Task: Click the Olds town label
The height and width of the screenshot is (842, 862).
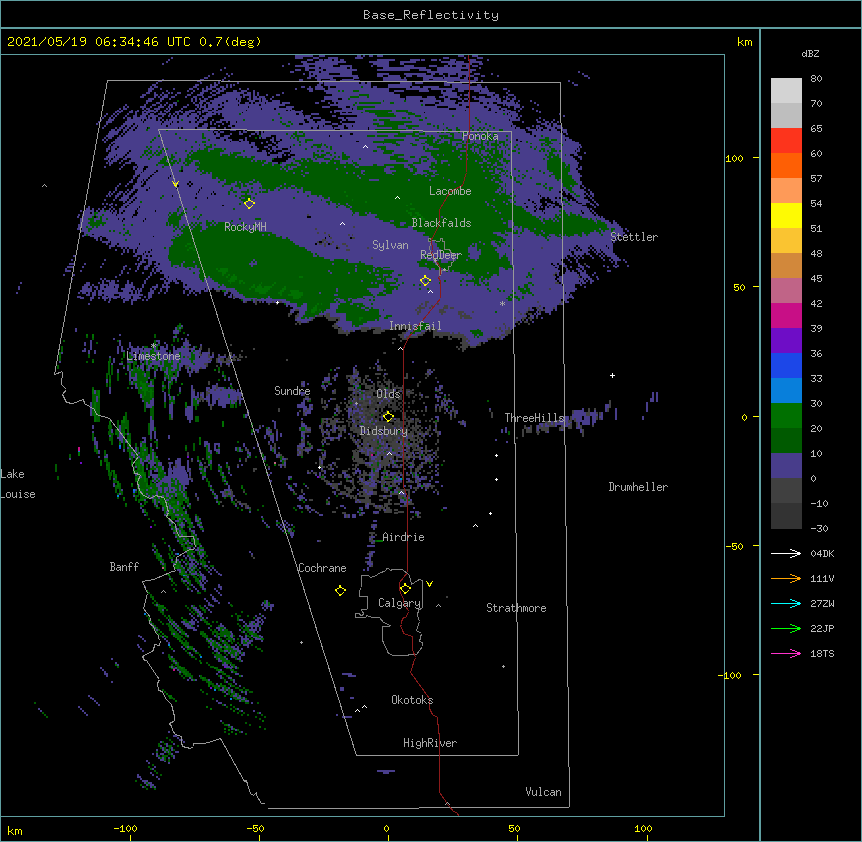Action: 388,394
